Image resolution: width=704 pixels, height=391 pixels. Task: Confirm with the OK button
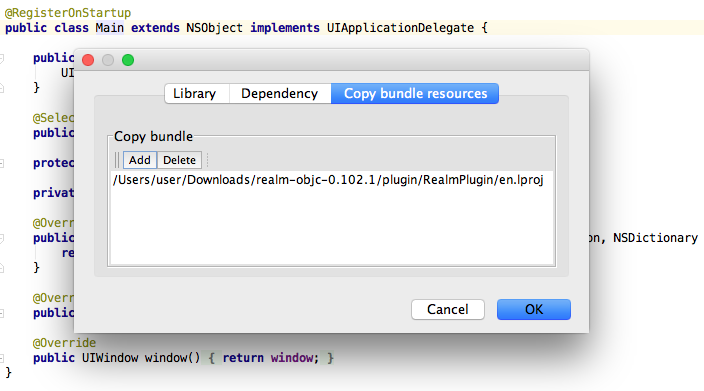point(534,309)
